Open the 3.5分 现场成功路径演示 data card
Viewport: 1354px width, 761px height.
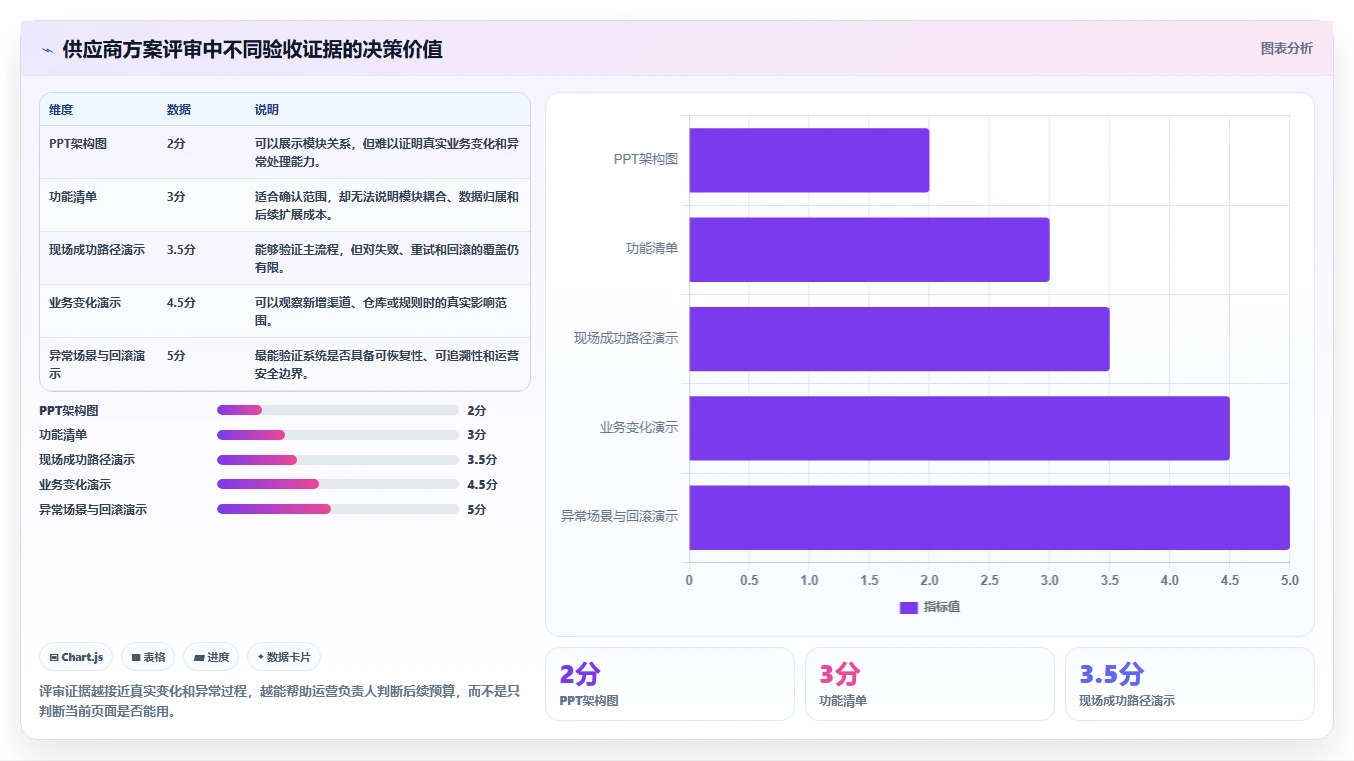pyautogui.click(x=1190, y=684)
